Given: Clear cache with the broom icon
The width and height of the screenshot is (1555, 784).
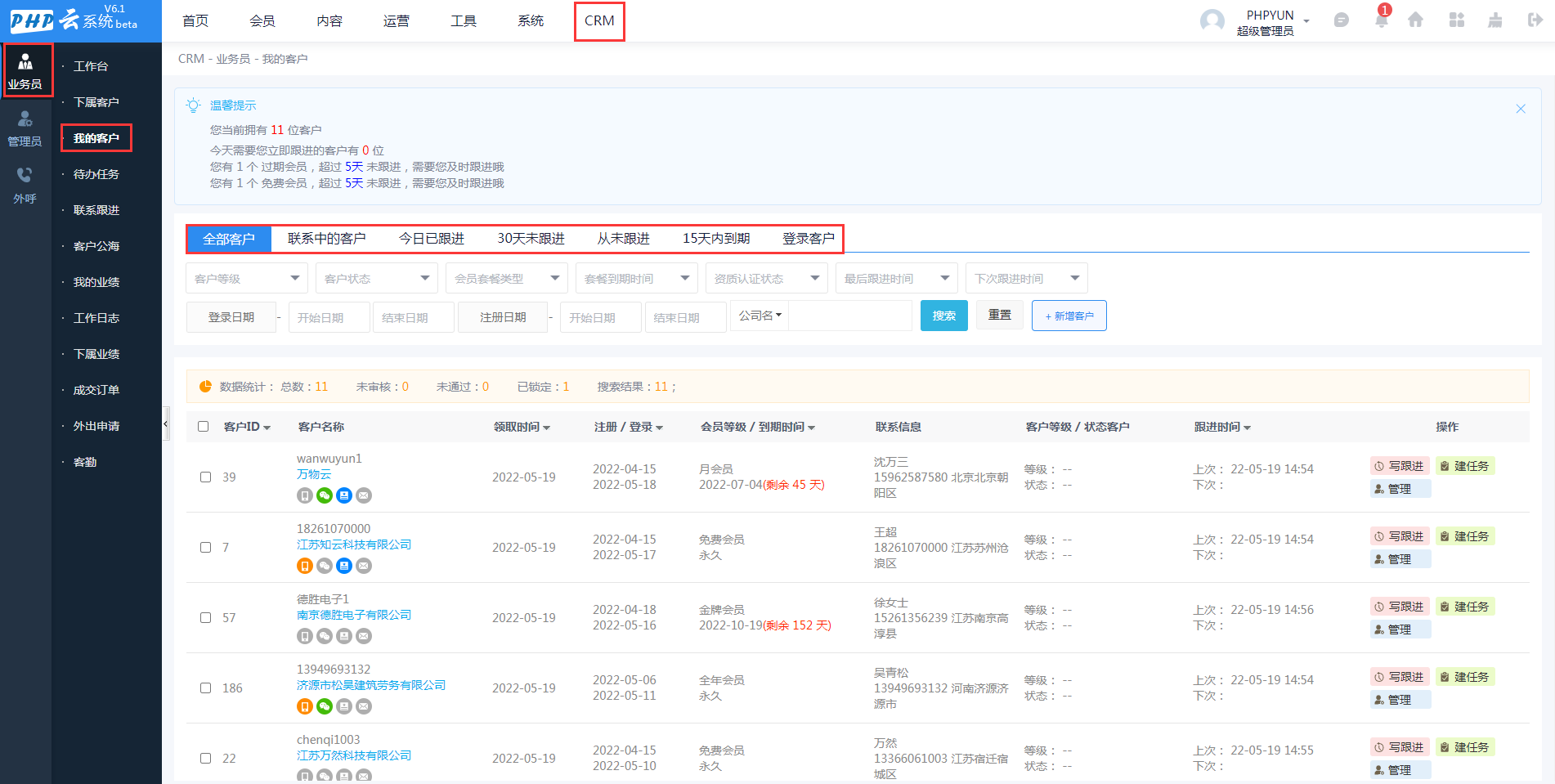Looking at the screenshot, I should coord(1495,20).
